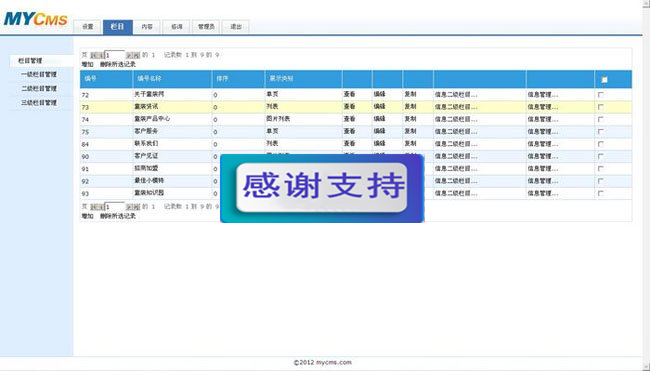
Task: Check the box for row 92
Action: [x=600, y=181]
